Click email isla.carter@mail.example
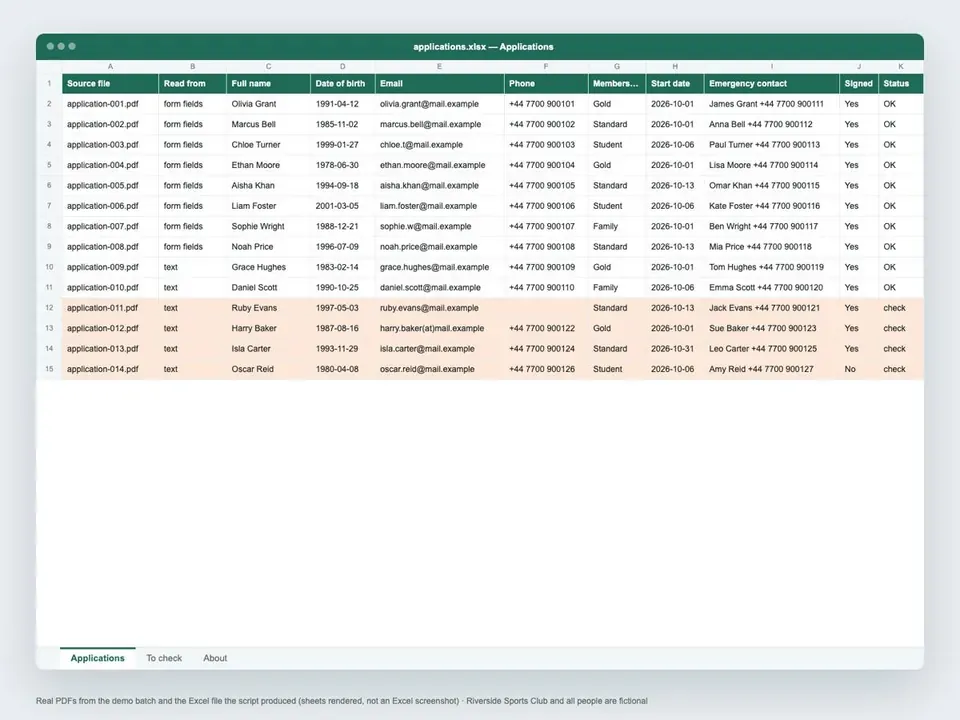Viewport: 960px width, 720px height. 440,349
